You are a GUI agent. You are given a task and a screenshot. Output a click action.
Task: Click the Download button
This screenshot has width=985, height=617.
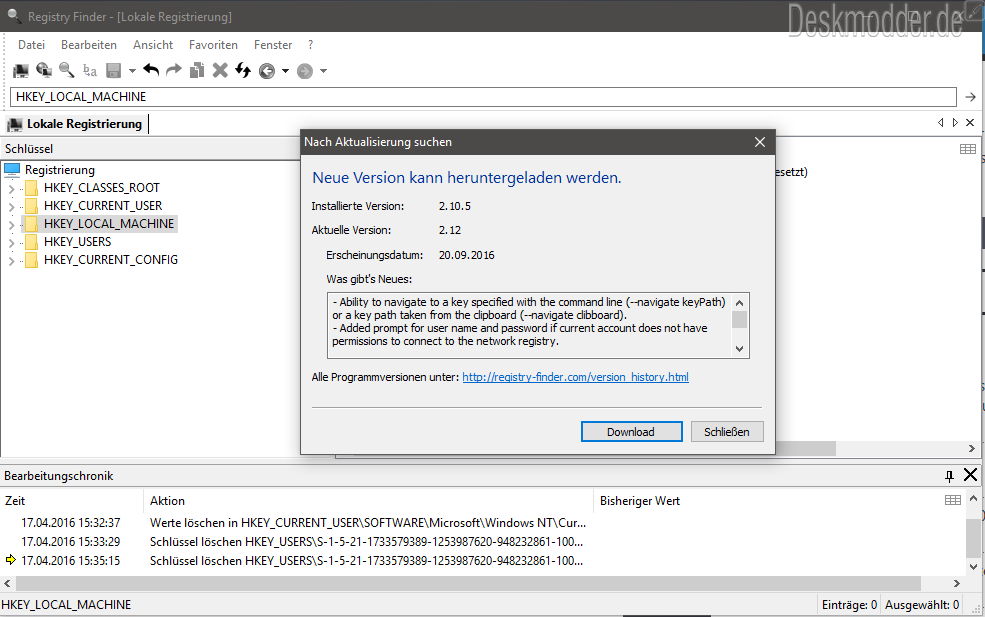[x=631, y=432]
